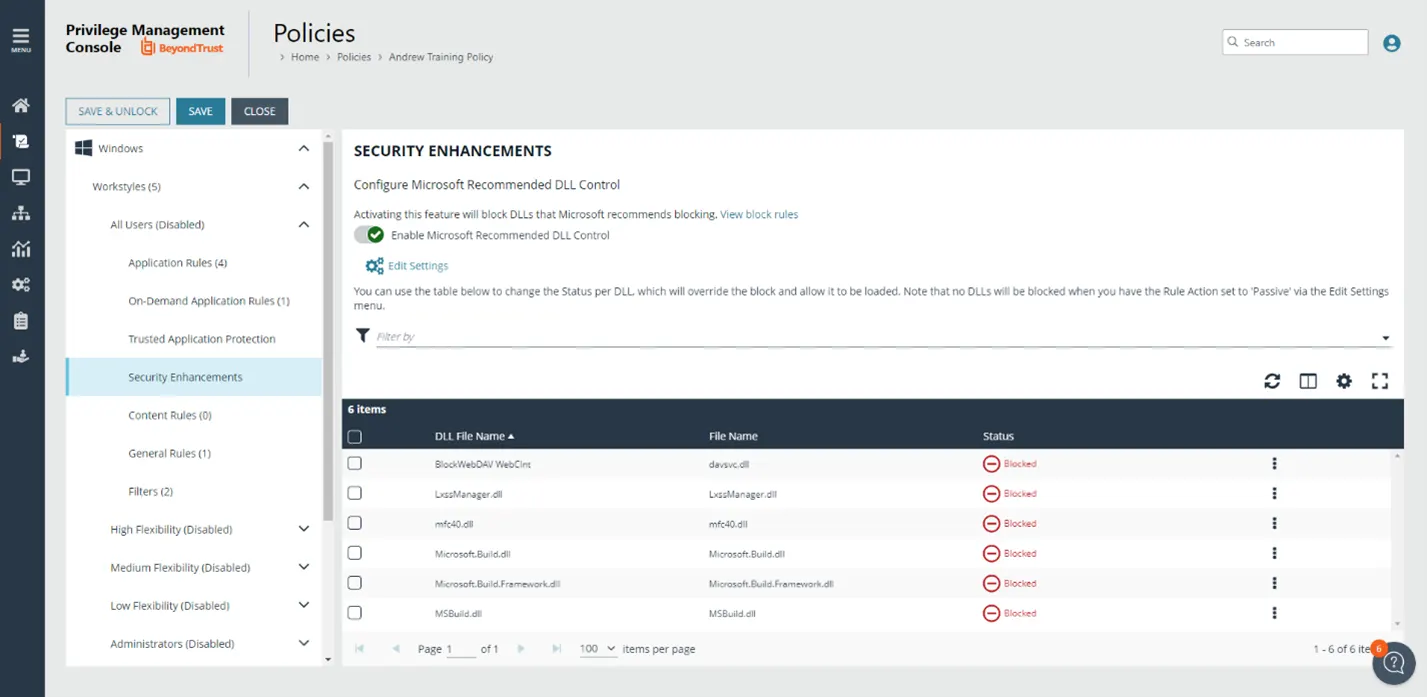Click the Search input field

point(1295,42)
